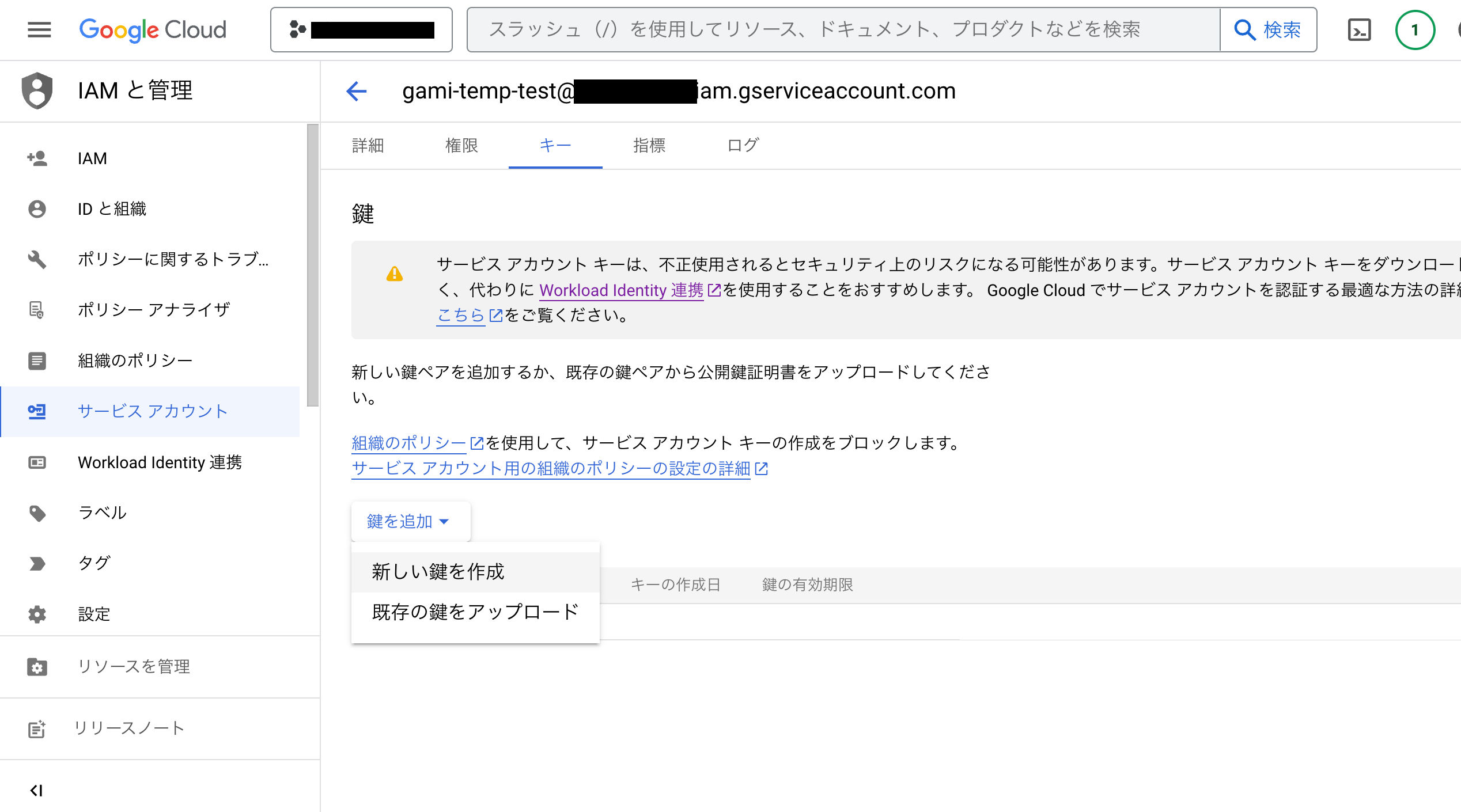
Task: Open 設定 in the sidebar
Action: 150,614
